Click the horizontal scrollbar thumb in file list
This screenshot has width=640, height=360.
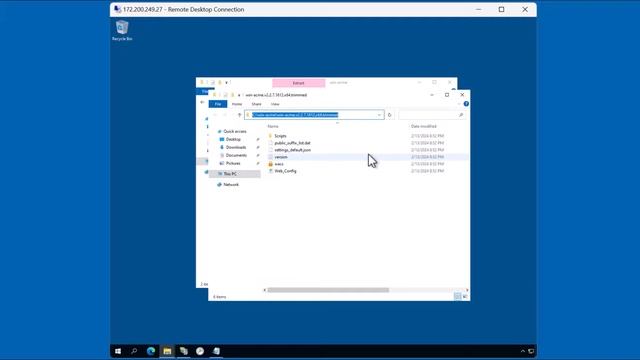[328, 290]
